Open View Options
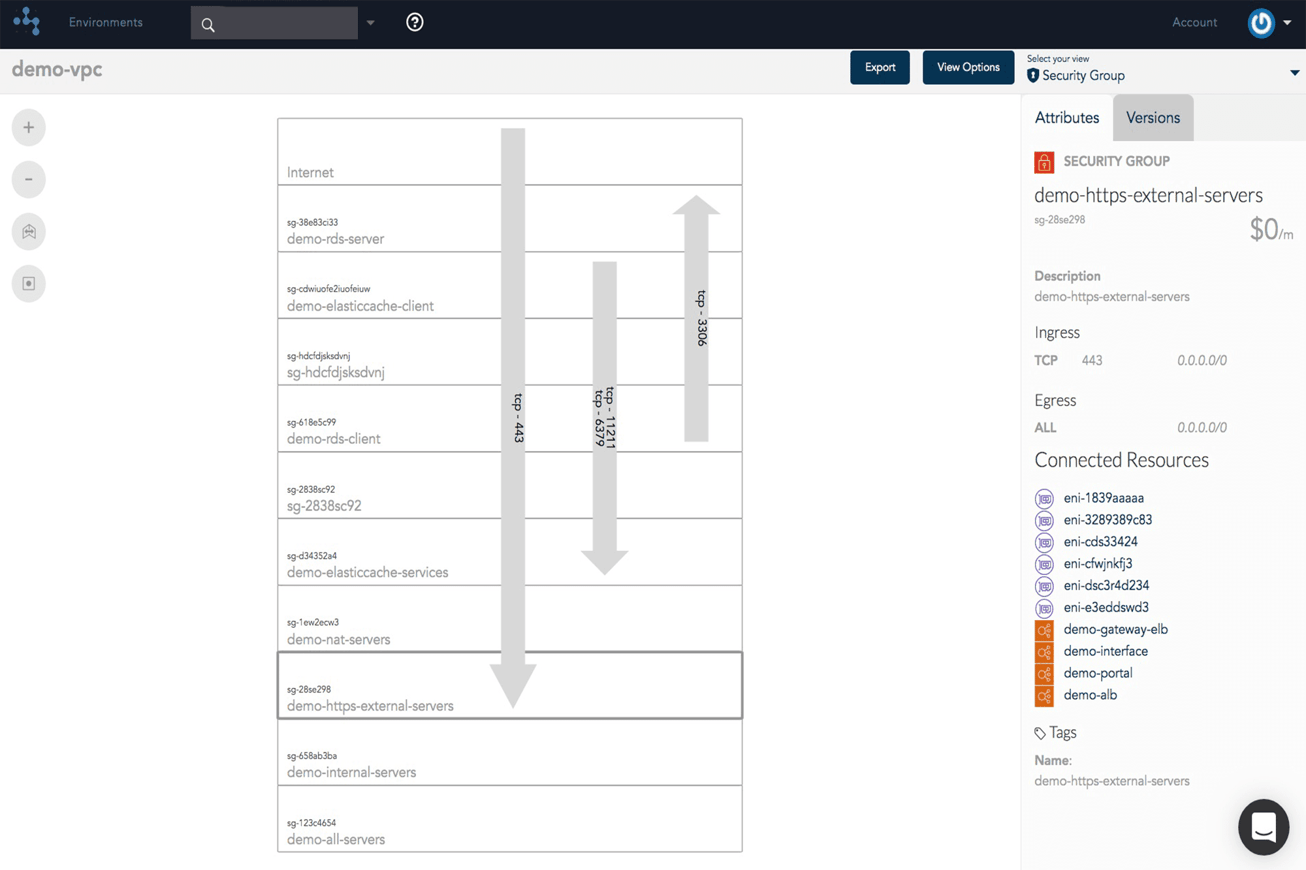The width and height of the screenshot is (1306, 870). [x=967, y=67]
